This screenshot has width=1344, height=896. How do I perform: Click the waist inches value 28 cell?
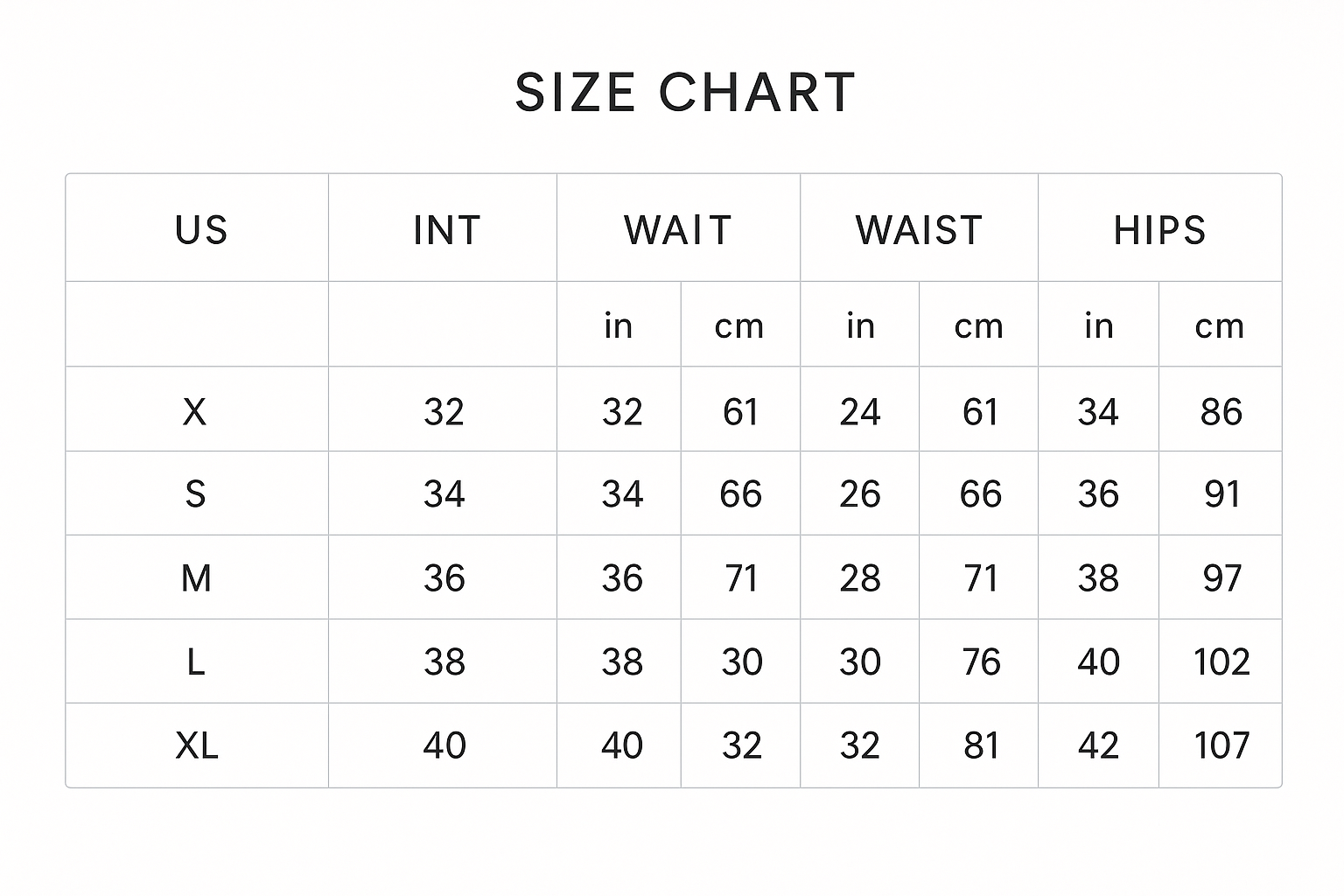point(859,578)
